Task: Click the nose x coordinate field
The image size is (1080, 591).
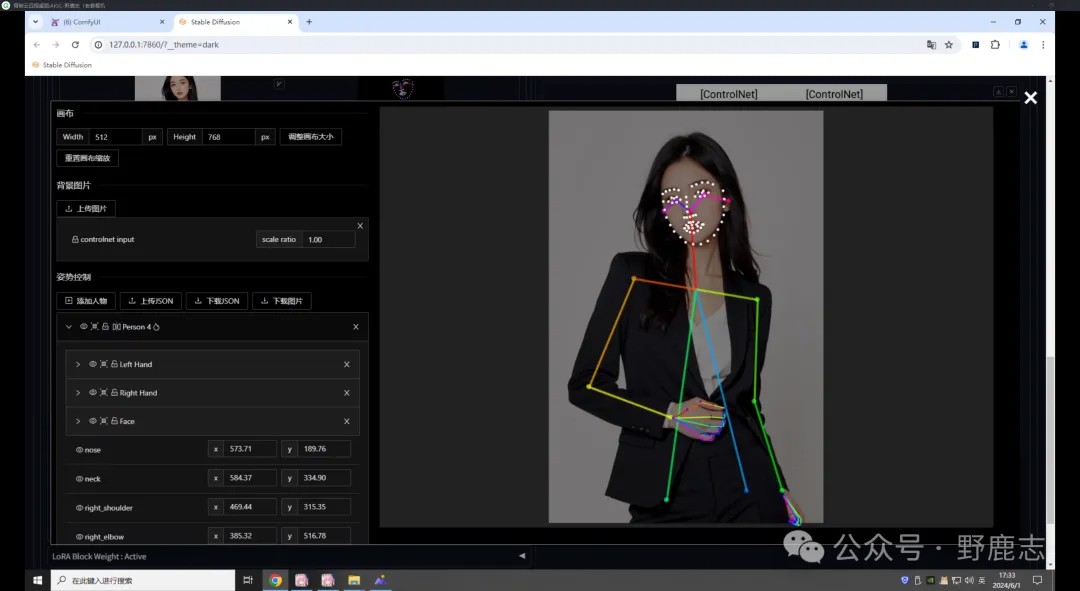Action: [x=249, y=448]
